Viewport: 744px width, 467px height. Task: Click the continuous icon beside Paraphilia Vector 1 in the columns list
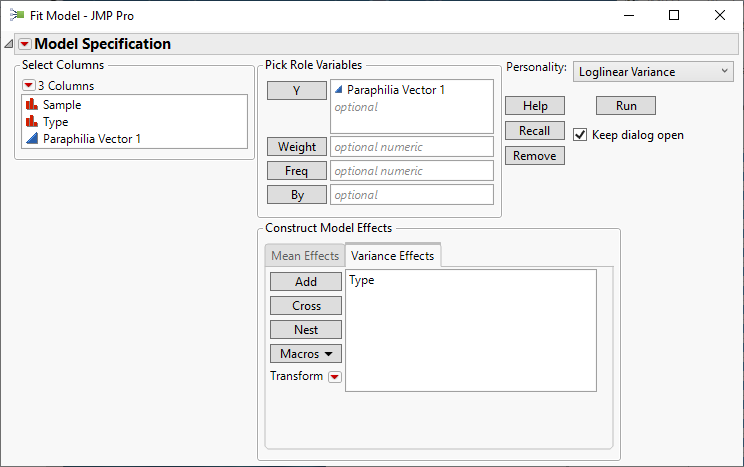[32, 139]
